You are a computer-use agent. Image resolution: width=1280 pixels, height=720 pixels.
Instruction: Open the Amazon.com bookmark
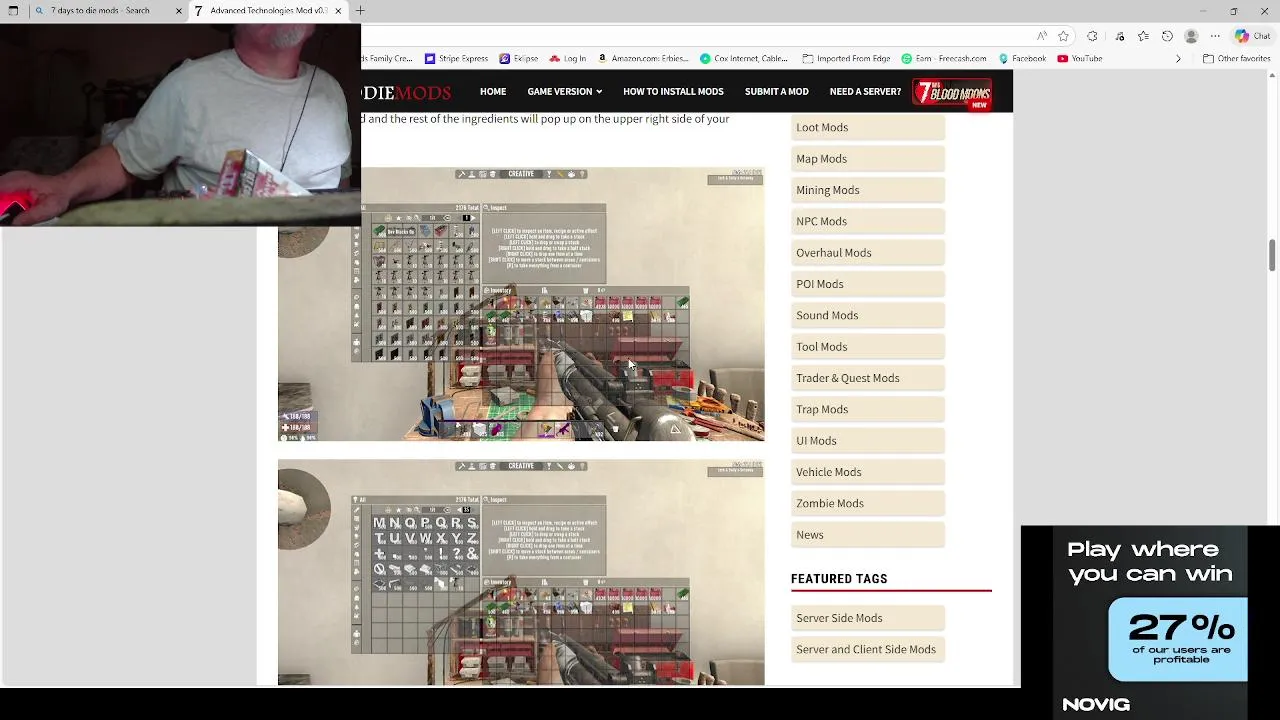coord(643,59)
